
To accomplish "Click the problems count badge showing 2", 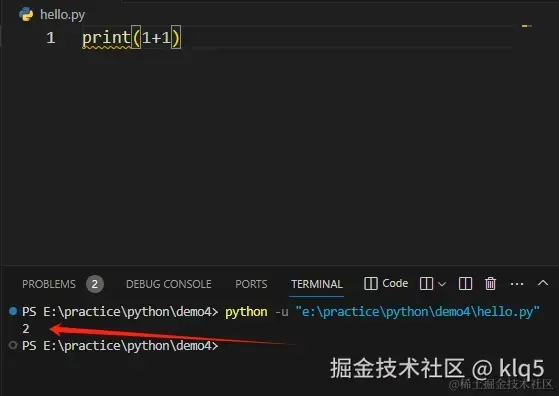I will pos(94,284).
